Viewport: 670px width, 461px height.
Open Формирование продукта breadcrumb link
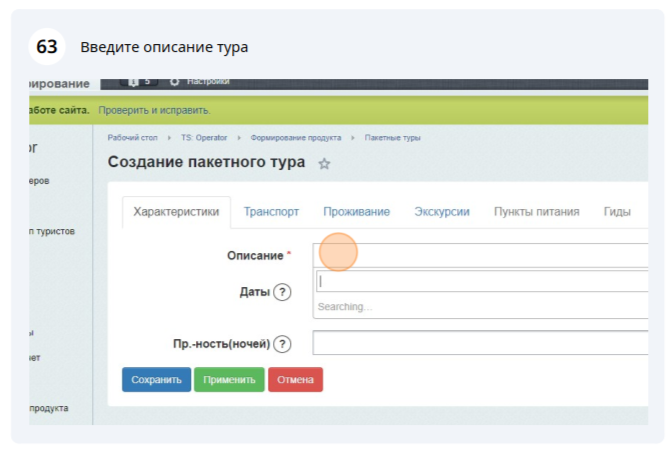[296, 138]
